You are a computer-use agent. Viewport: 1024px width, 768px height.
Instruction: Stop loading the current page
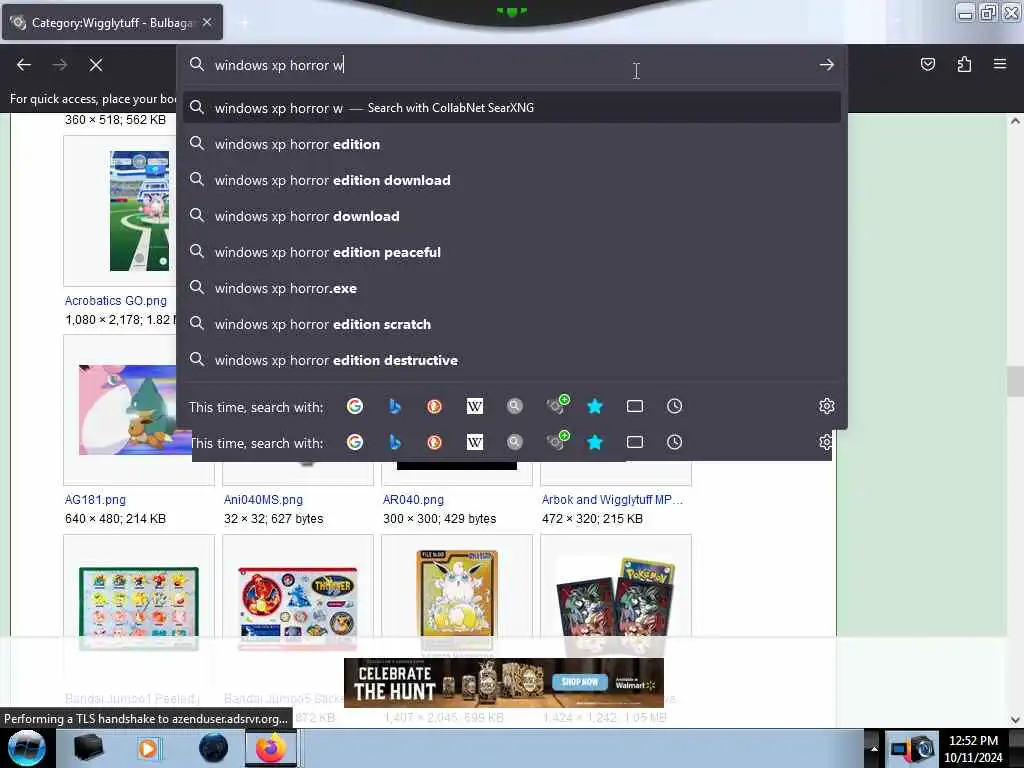[96, 65]
